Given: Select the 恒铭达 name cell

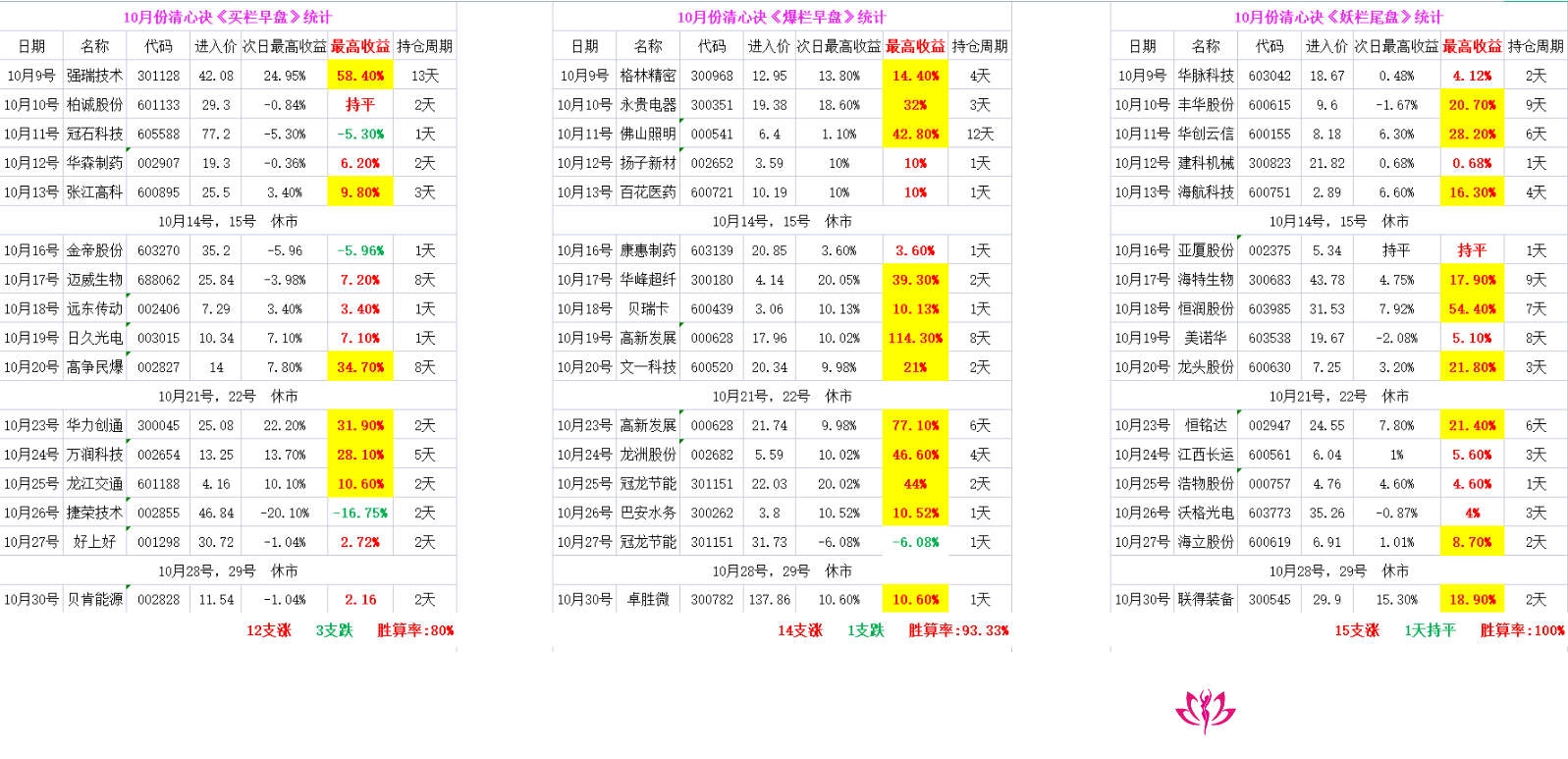Looking at the screenshot, I should [x=1206, y=425].
